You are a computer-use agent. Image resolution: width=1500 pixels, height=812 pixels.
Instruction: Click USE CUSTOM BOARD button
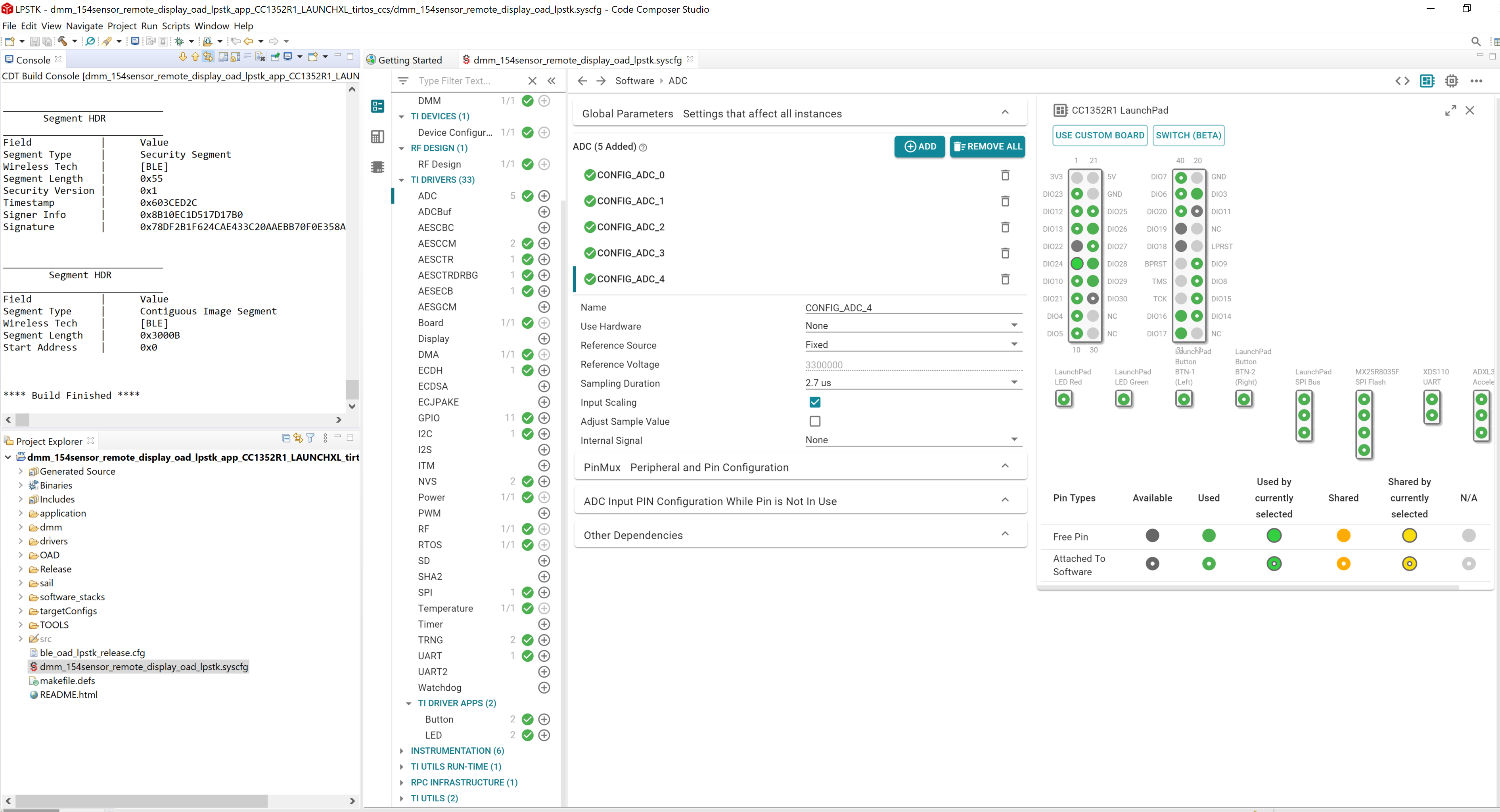1100,135
